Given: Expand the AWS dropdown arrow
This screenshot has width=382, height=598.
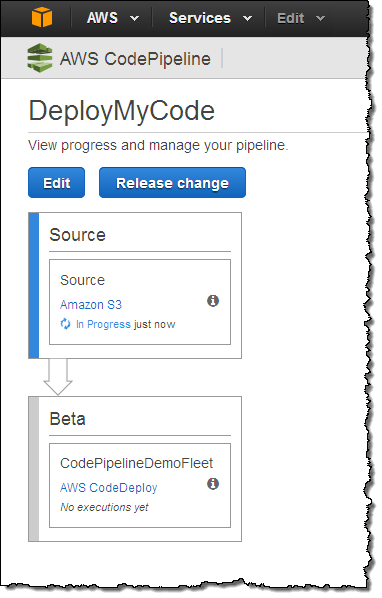Looking at the screenshot, I should pyautogui.click(x=134, y=18).
